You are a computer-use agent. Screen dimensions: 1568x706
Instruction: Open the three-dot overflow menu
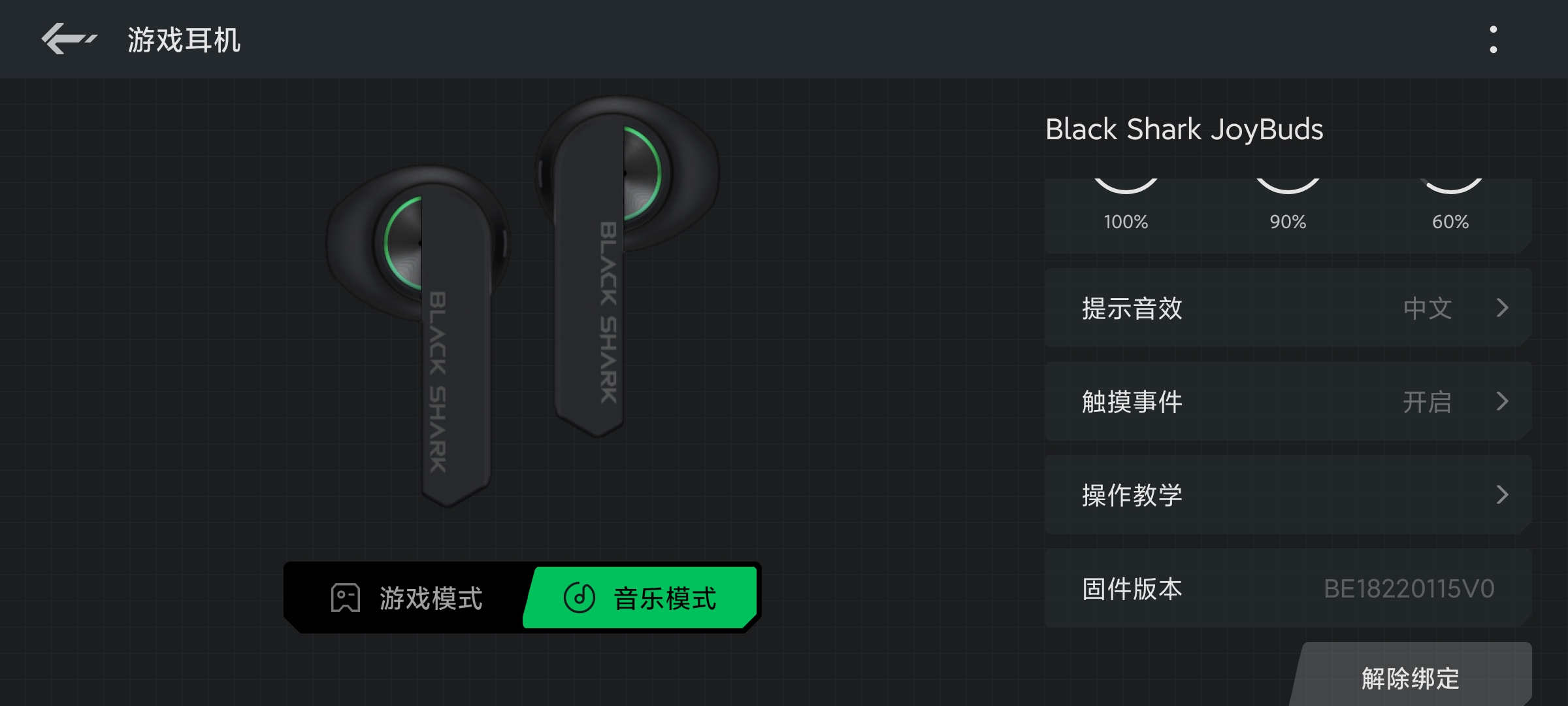pyautogui.click(x=1493, y=39)
